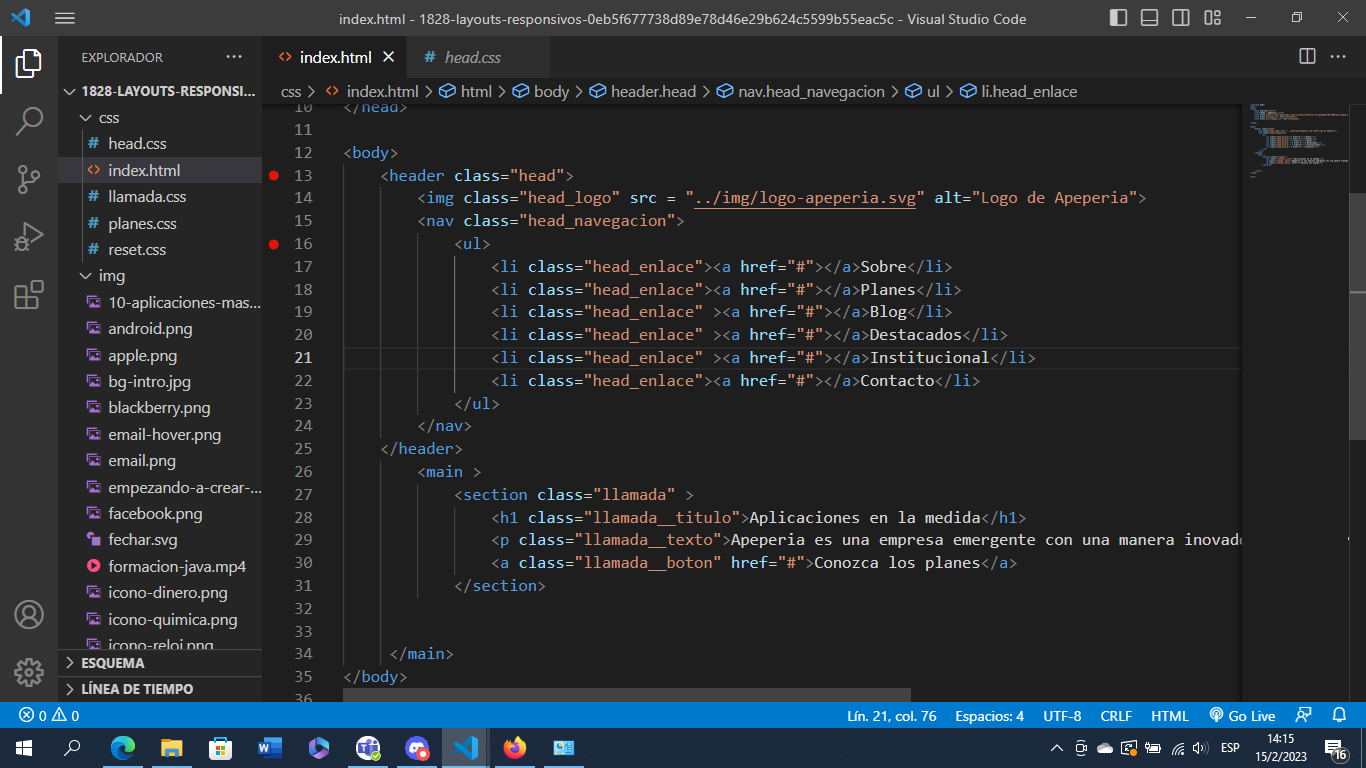Start Go Live server
The image size is (1366, 768).
coord(1242,716)
